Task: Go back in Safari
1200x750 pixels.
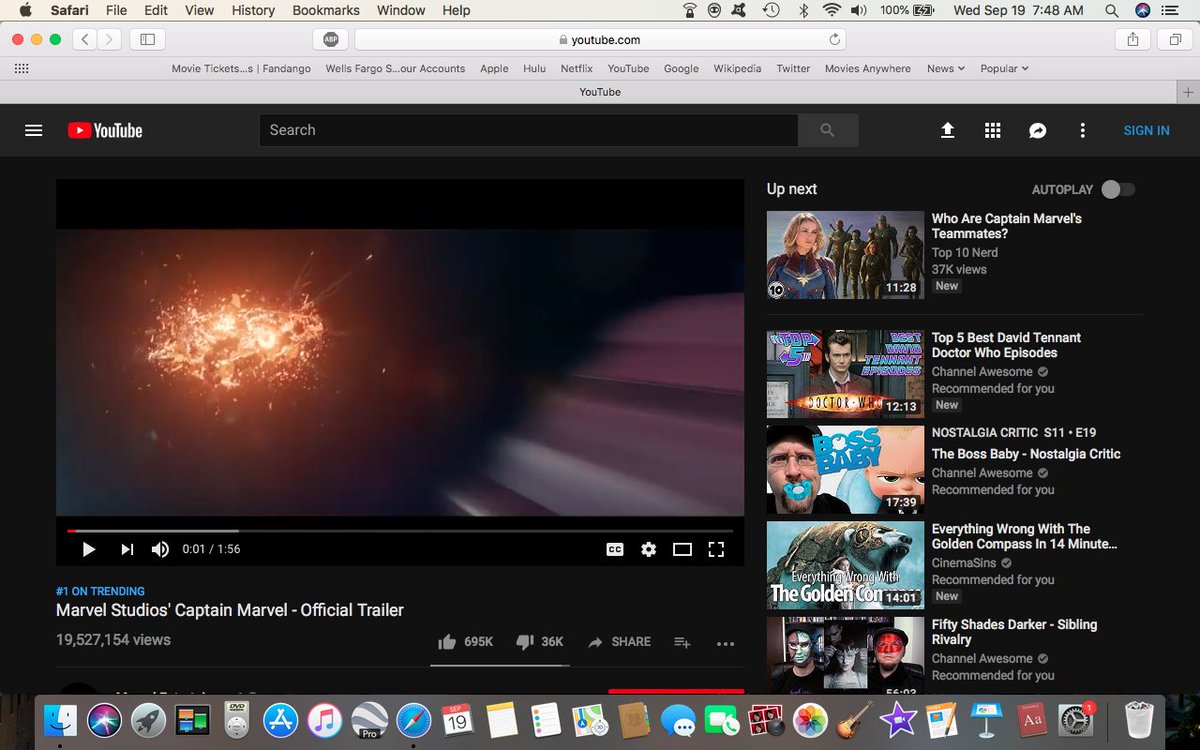Action: 85,39
